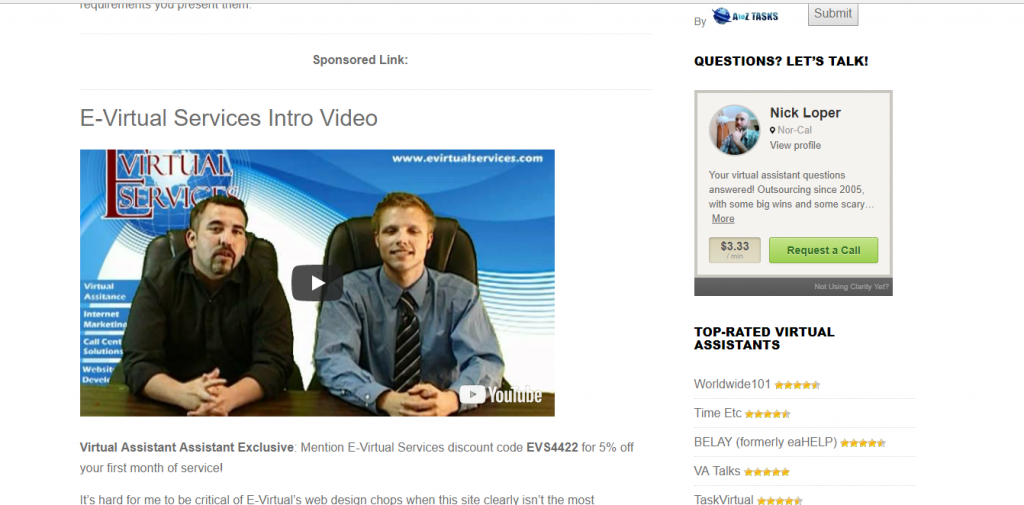Open VA Talks assistant link
Image resolution: width=1024 pixels, height=505 pixels.
click(x=717, y=471)
